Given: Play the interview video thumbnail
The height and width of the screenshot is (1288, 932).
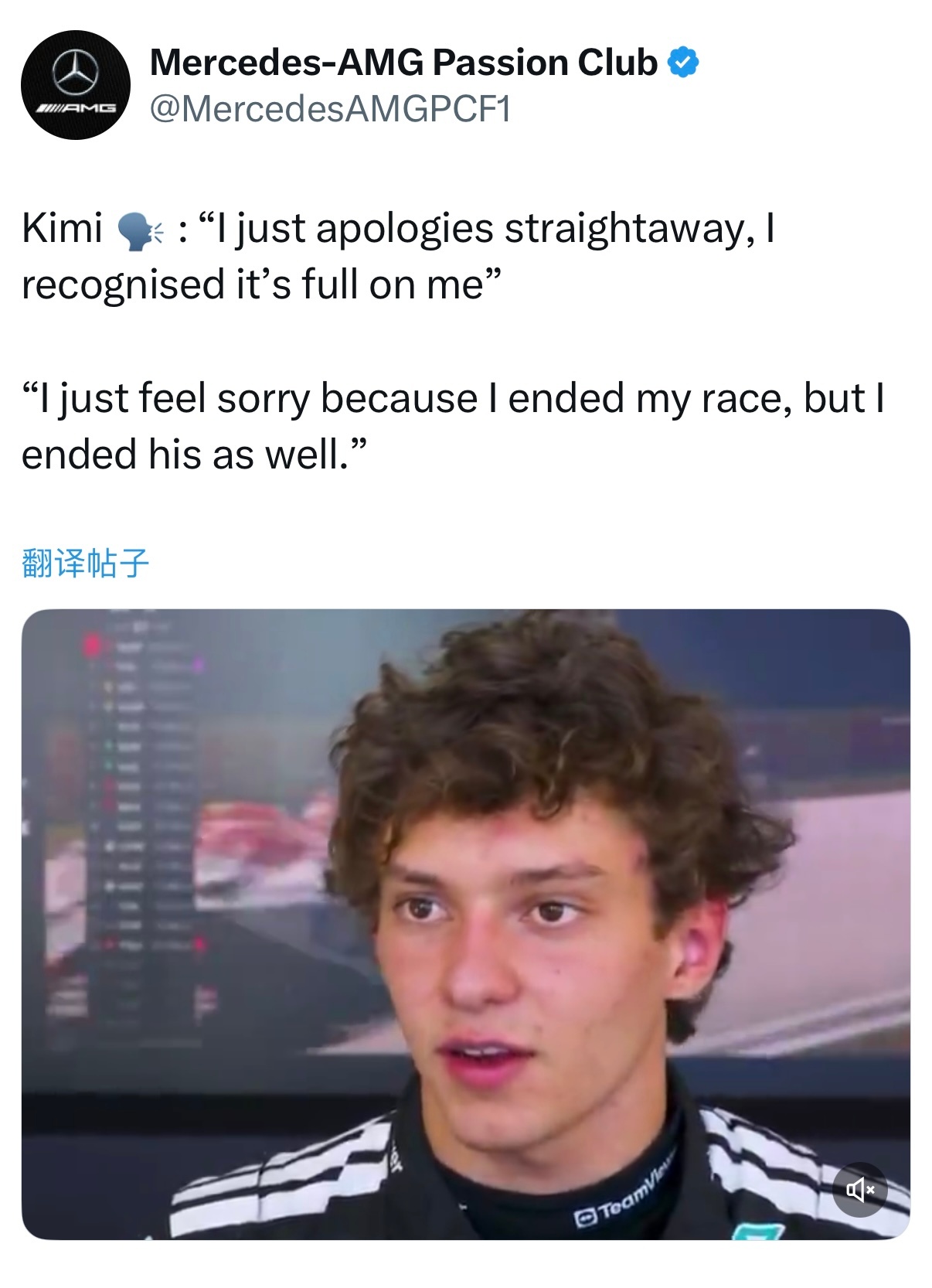Looking at the screenshot, I should click(465, 925).
